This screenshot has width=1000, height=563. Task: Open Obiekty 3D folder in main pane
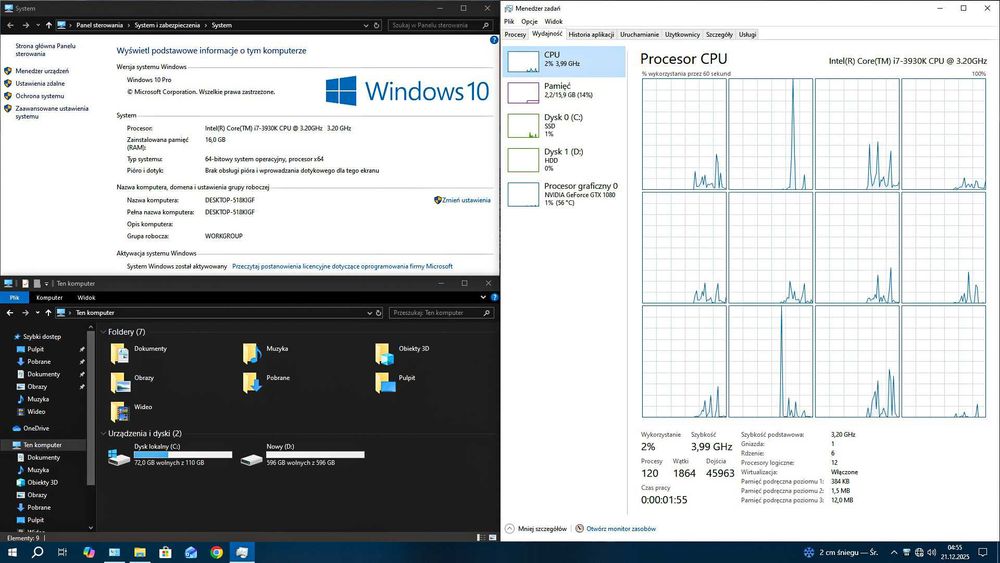coord(402,353)
